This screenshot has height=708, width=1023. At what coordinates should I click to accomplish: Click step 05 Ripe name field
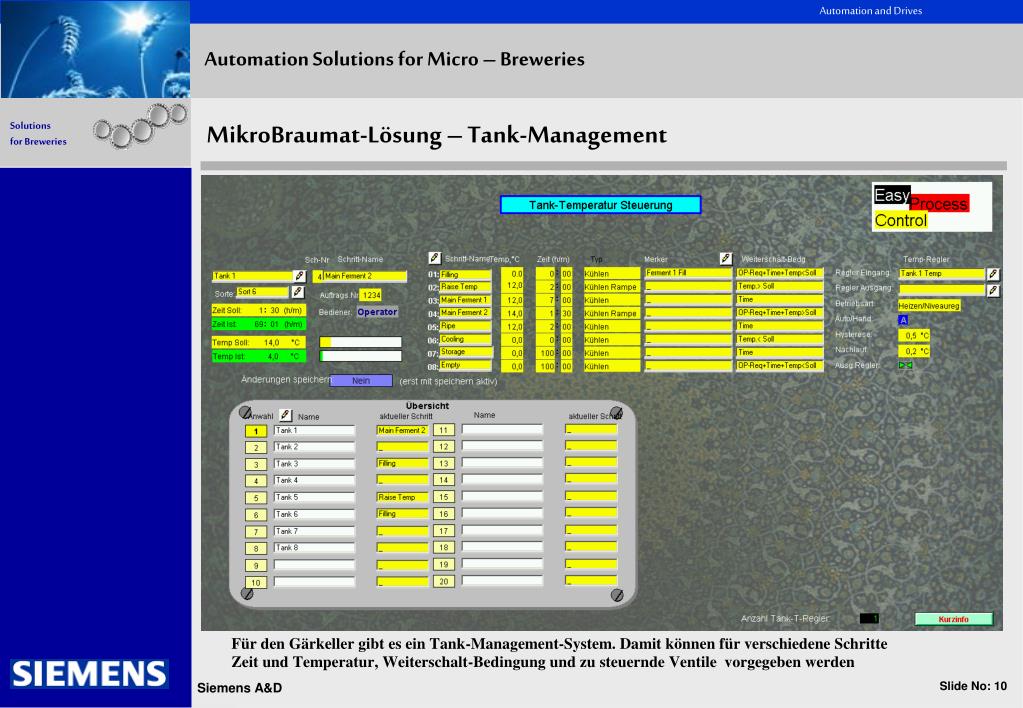point(465,326)
